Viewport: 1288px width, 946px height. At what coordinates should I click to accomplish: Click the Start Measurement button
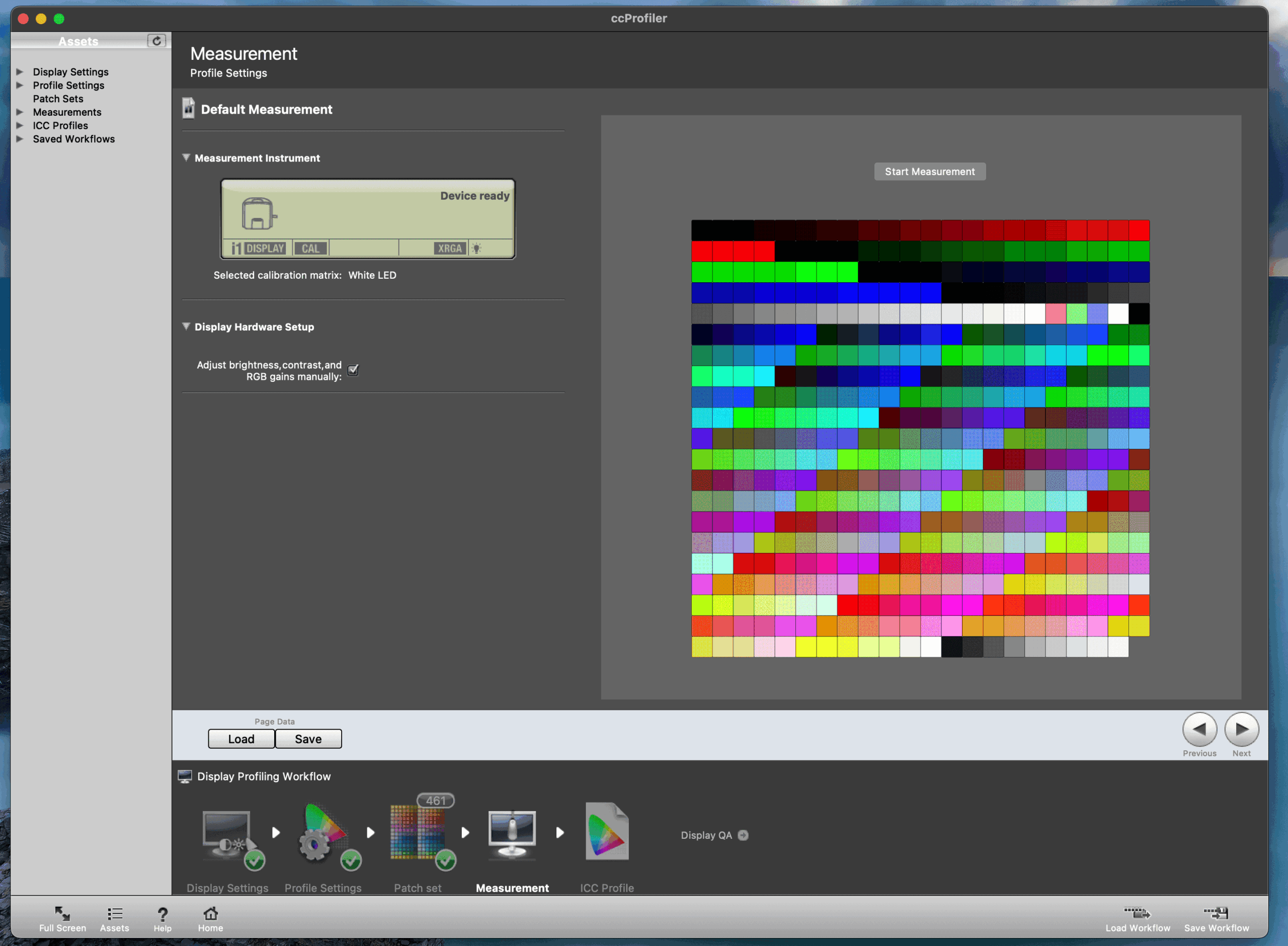point(929,171)
